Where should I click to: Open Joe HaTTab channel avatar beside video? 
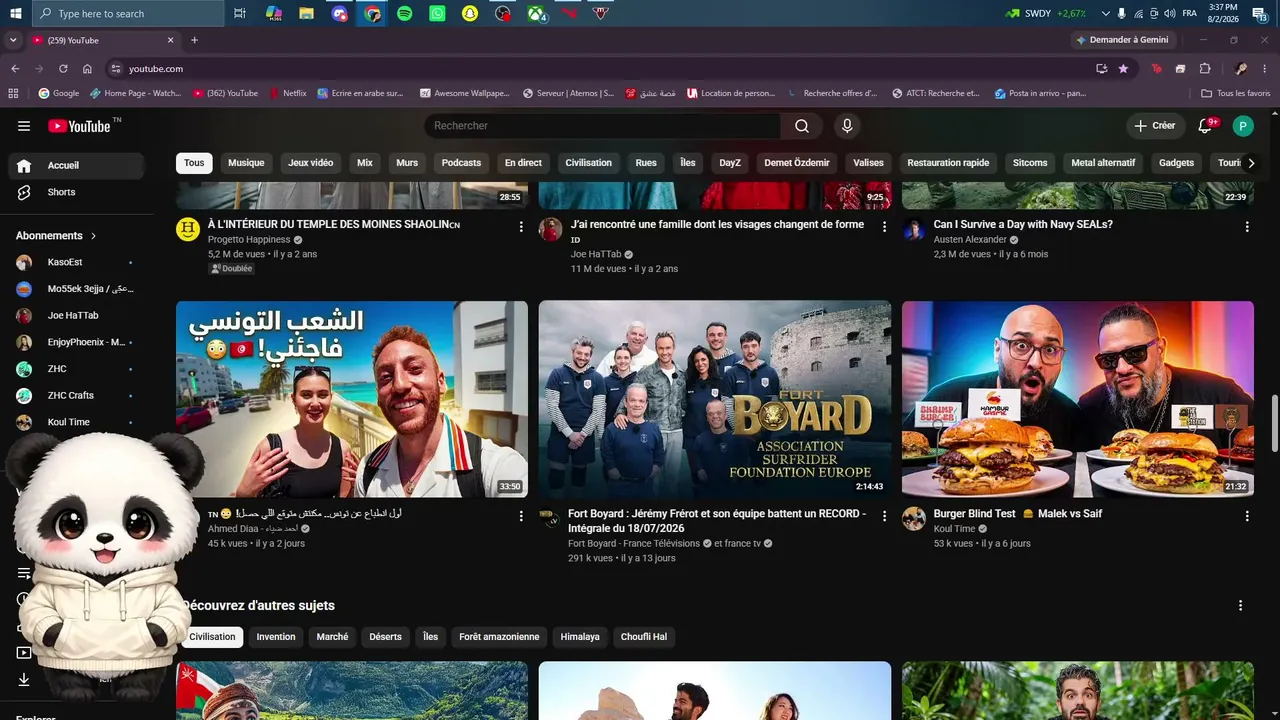550,230
